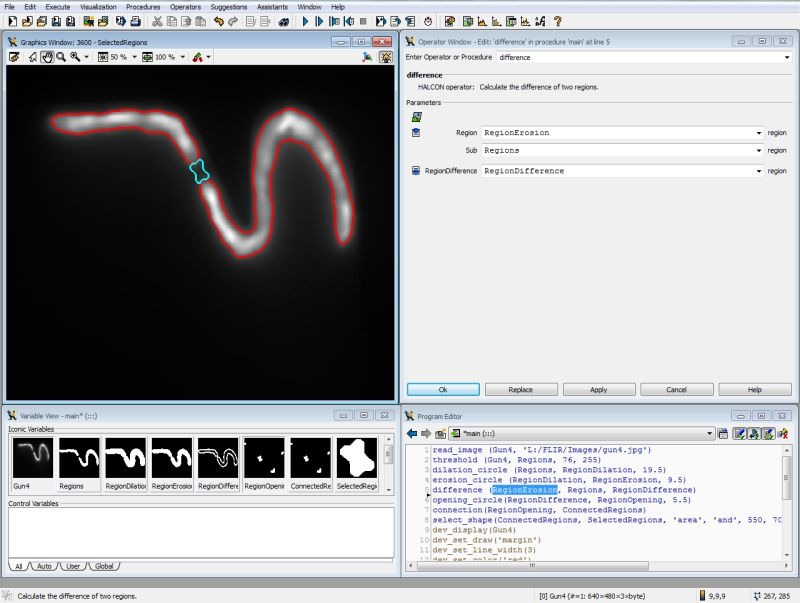Open the Region parameter dropdown
The width and height of the screenshot is (800, 603).
759,132
